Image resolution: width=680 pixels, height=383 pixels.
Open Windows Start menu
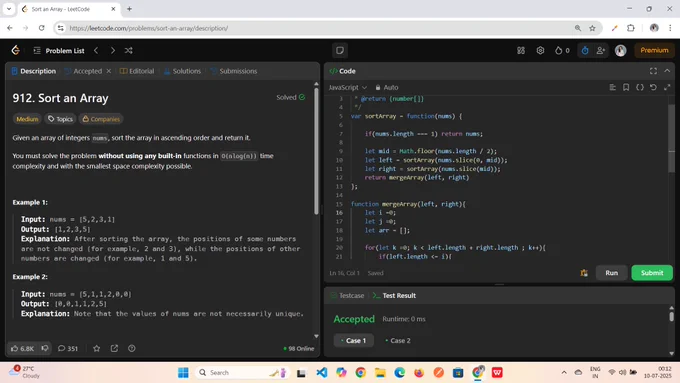pyautogui.click(x=183, y=373)
